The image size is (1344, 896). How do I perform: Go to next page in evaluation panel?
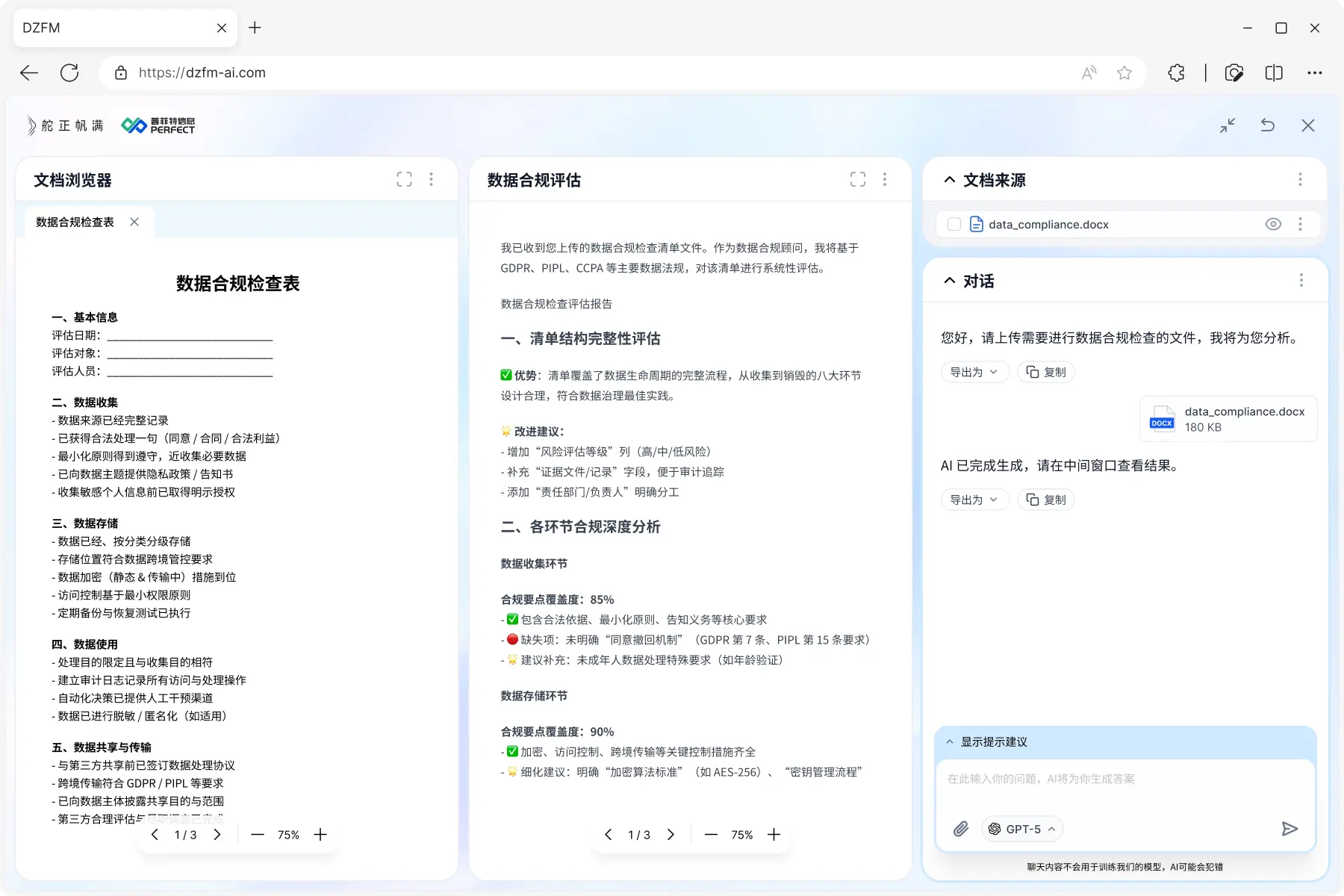(671, 835)
